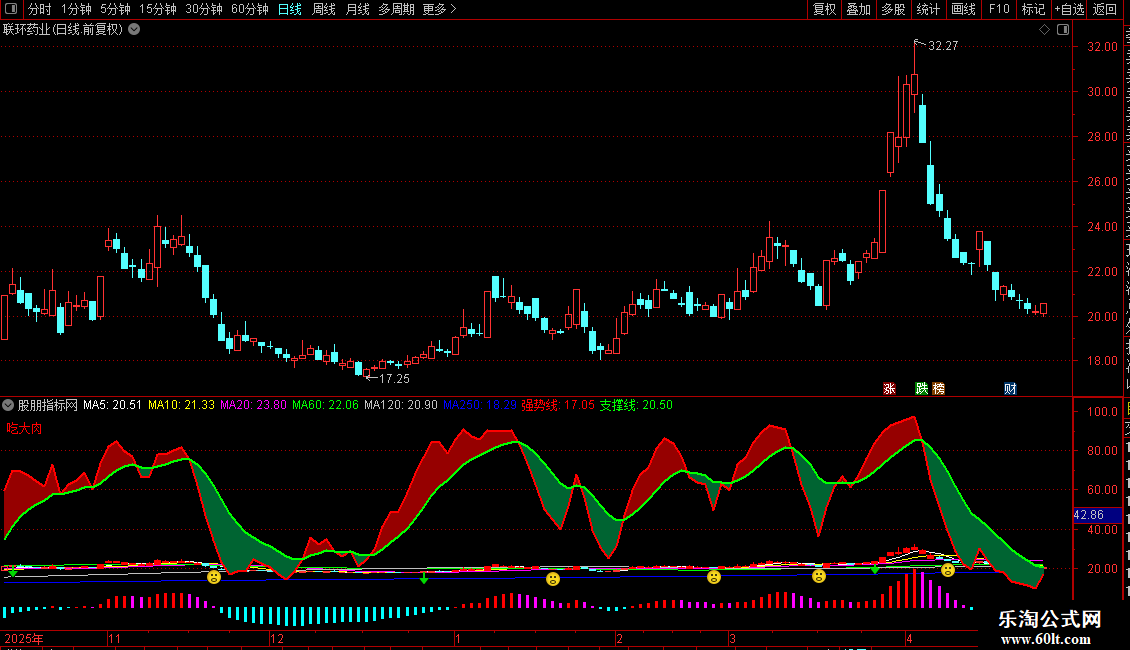Click the 叠加 overlay button

click(x=859, y=9)
